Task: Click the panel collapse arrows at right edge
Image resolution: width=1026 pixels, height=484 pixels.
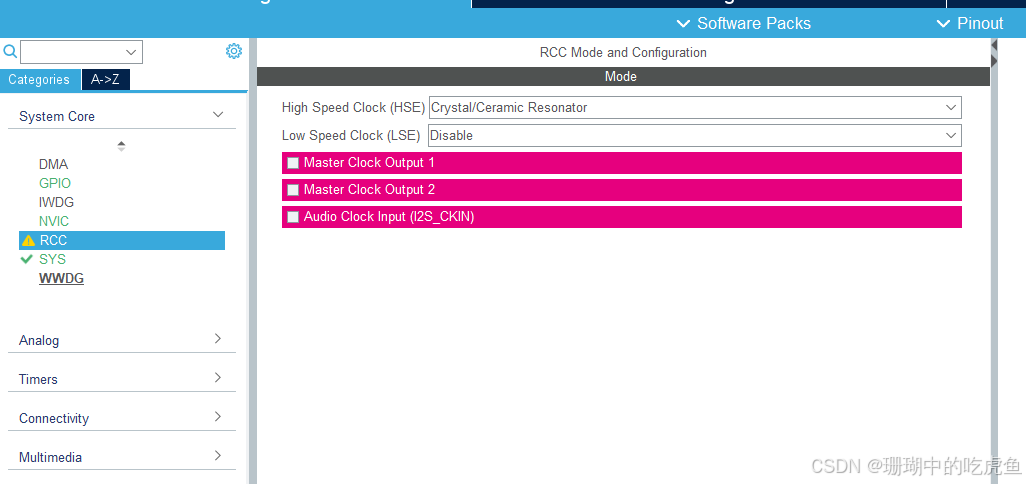Action: coord(994,54)
